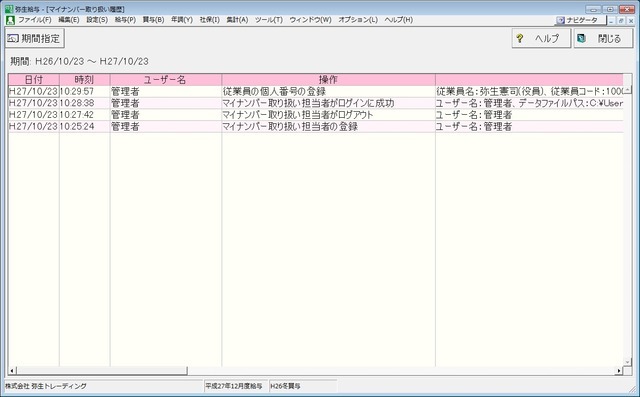Open the 集計(A) menu
Screen dimensions: 640x397
click(x=237, y=20)
